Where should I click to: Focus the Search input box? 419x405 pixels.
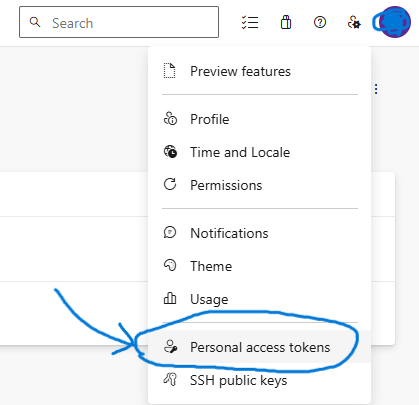click(119, 22)
